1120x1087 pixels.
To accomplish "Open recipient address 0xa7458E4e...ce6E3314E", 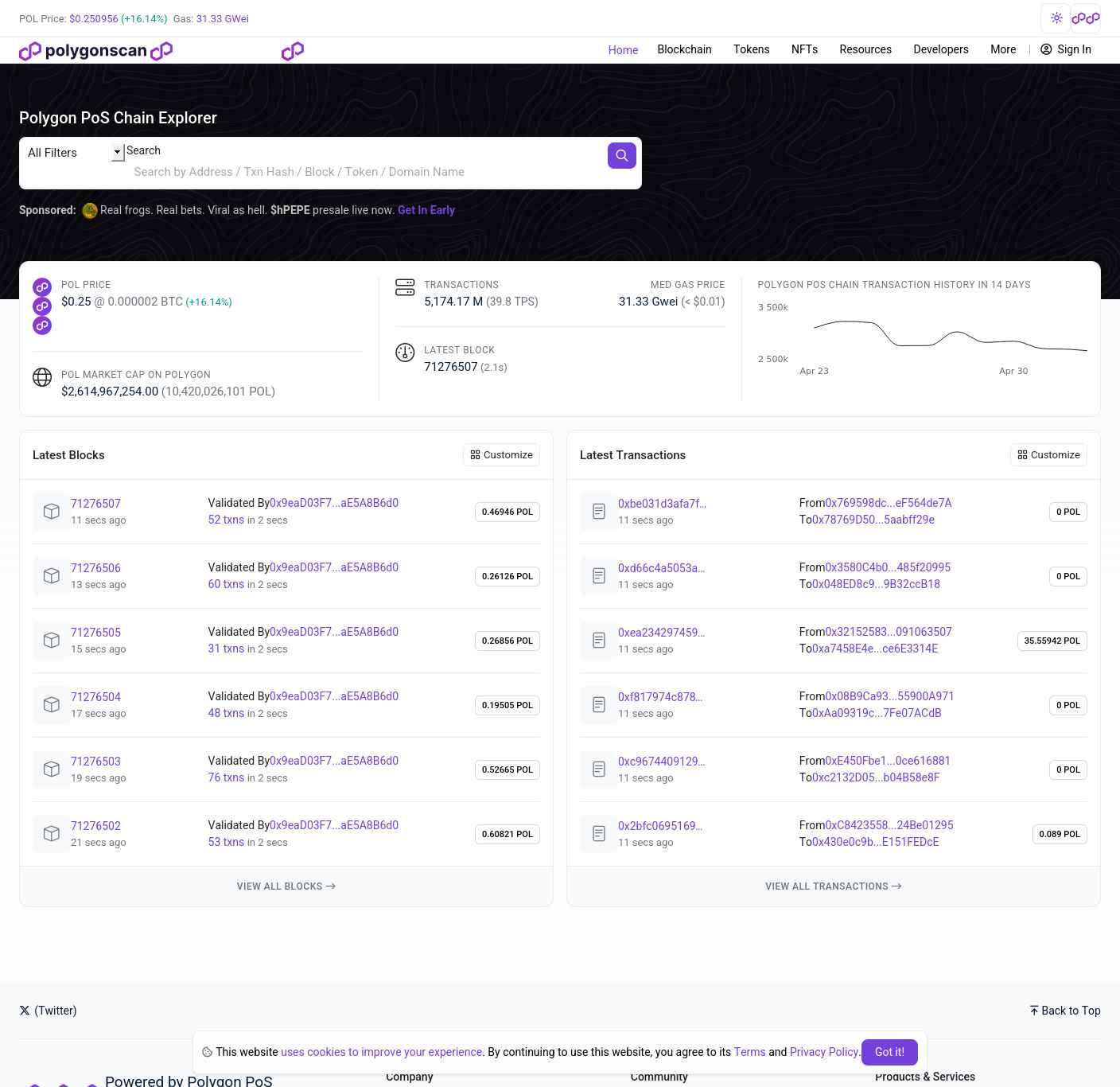I will pos(875,649).
